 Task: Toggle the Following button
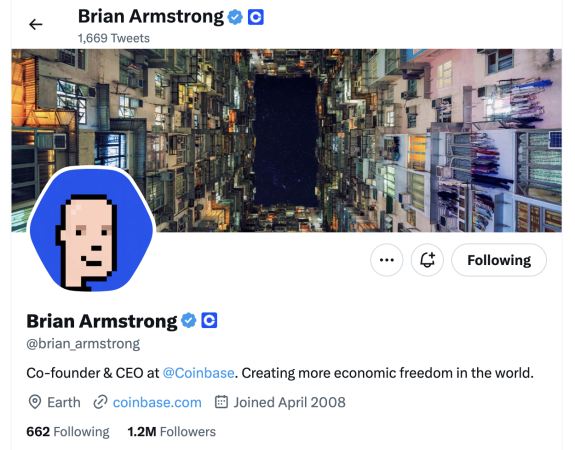point(499,260)
